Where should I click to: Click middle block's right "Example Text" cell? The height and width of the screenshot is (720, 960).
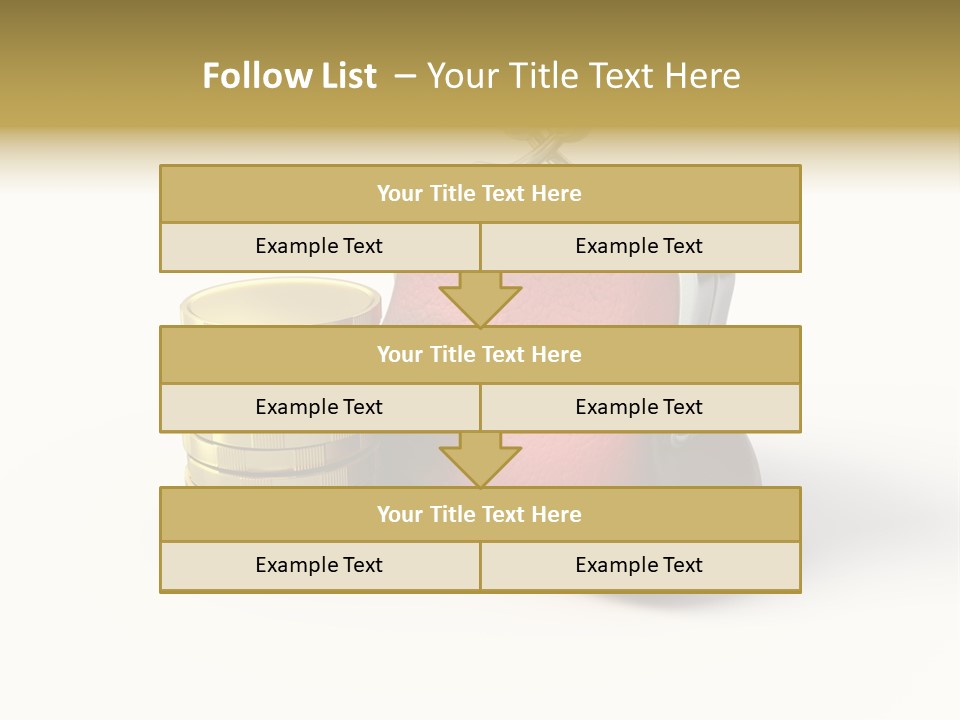click(640, 407)
